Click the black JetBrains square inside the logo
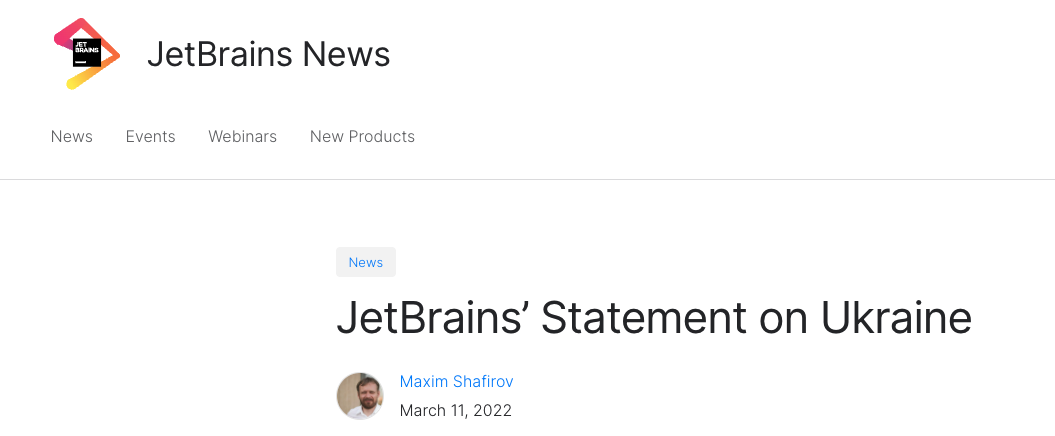 tap(86, 53)
